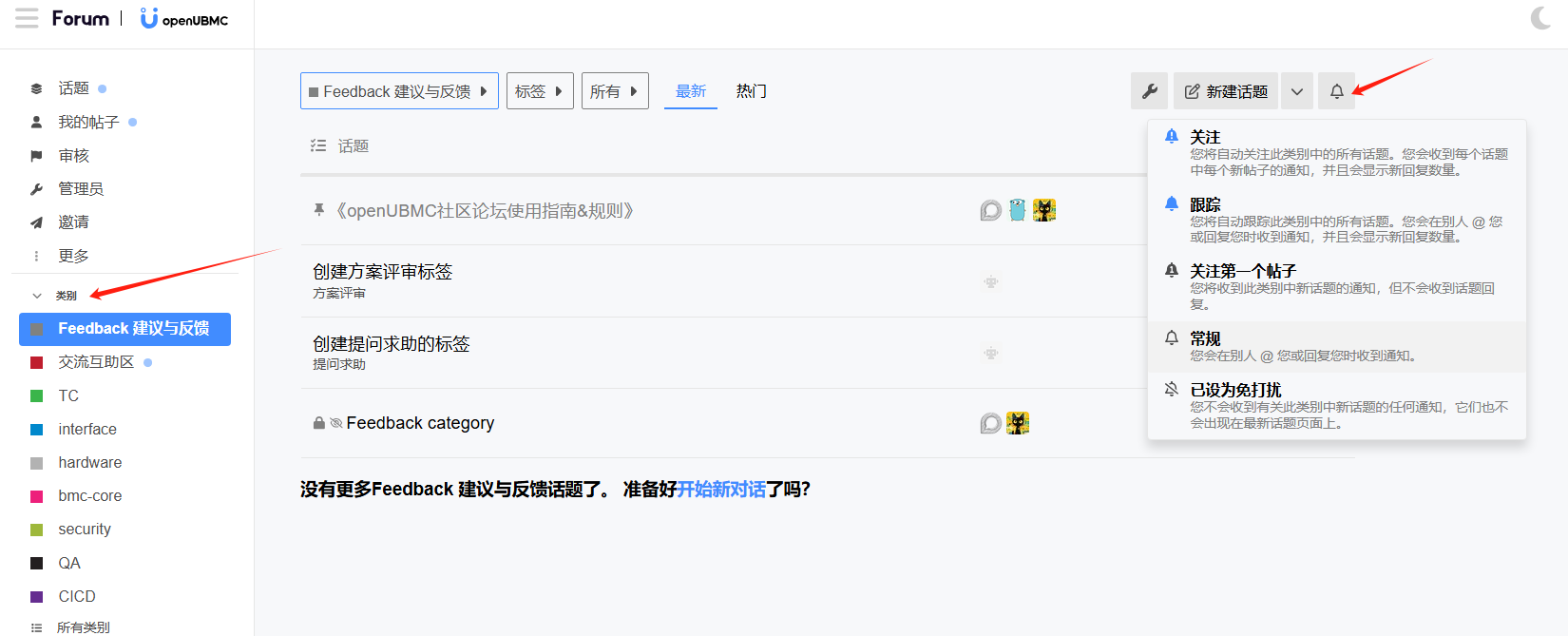The width and height of the screenshot is (1568, 636).
Task: Open the 标签 tags filter dropdown
Action: [539, 91]
